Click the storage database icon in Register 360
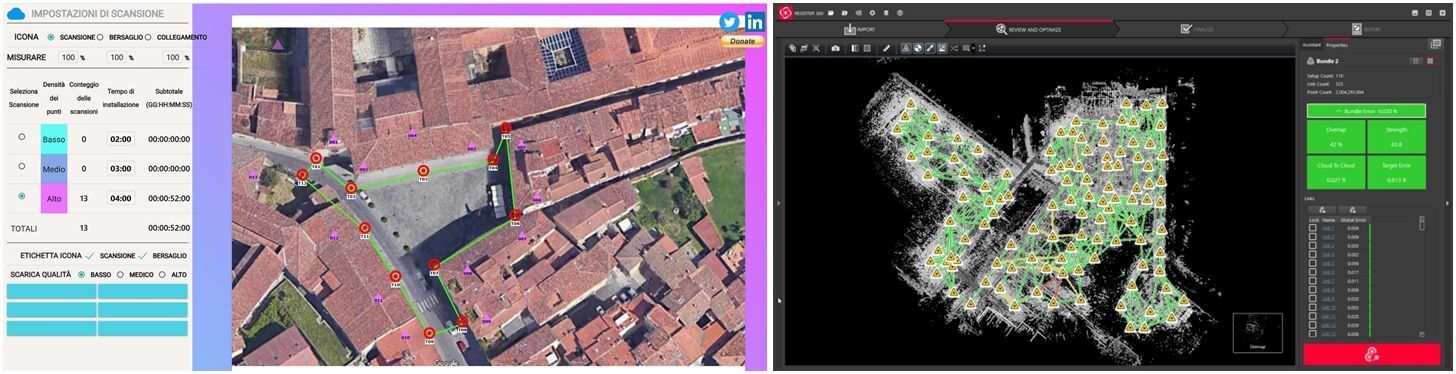Screen dimensions: 1456x374 [x=886, y=13]
